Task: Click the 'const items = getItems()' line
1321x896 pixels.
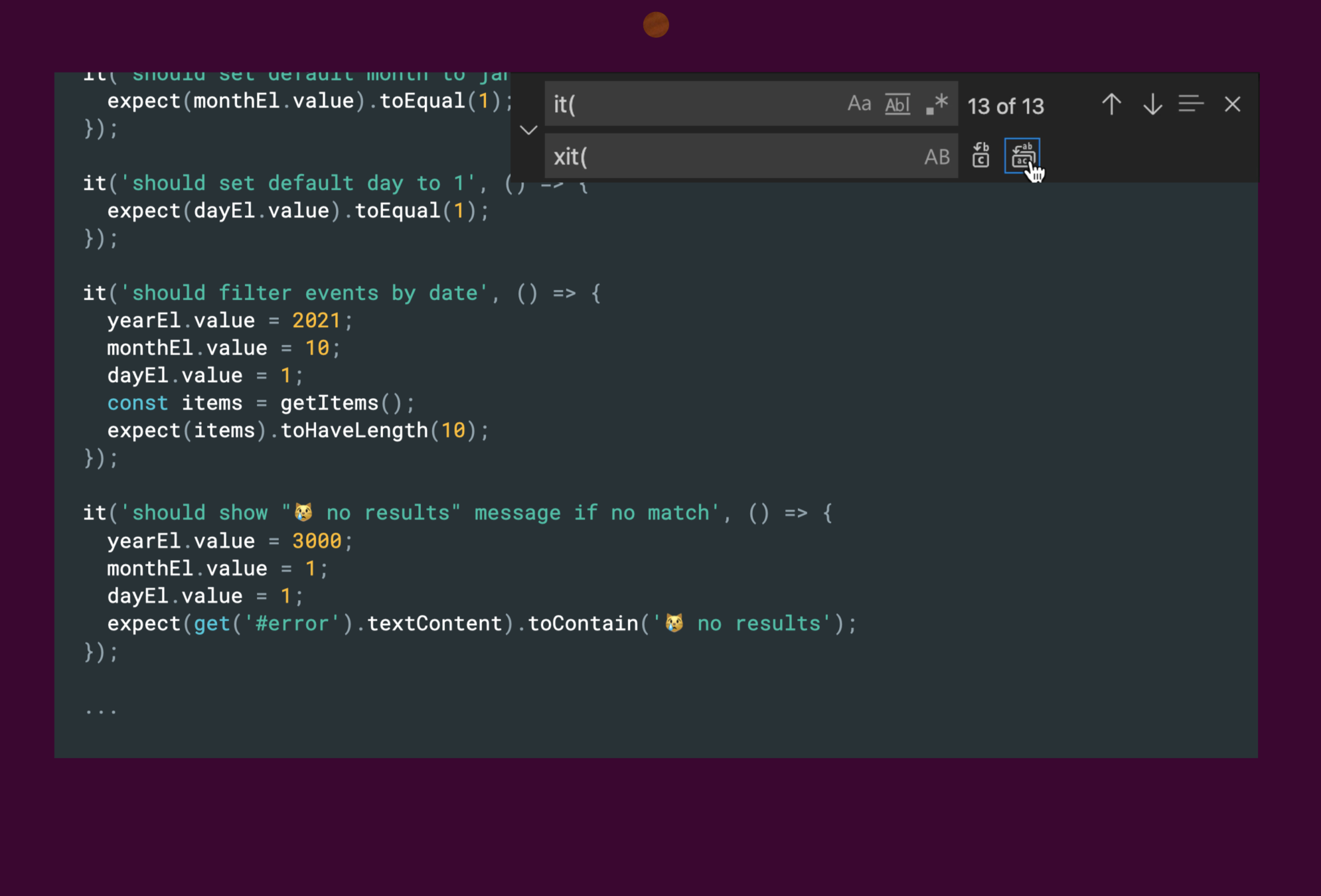Action: (260, 403)
